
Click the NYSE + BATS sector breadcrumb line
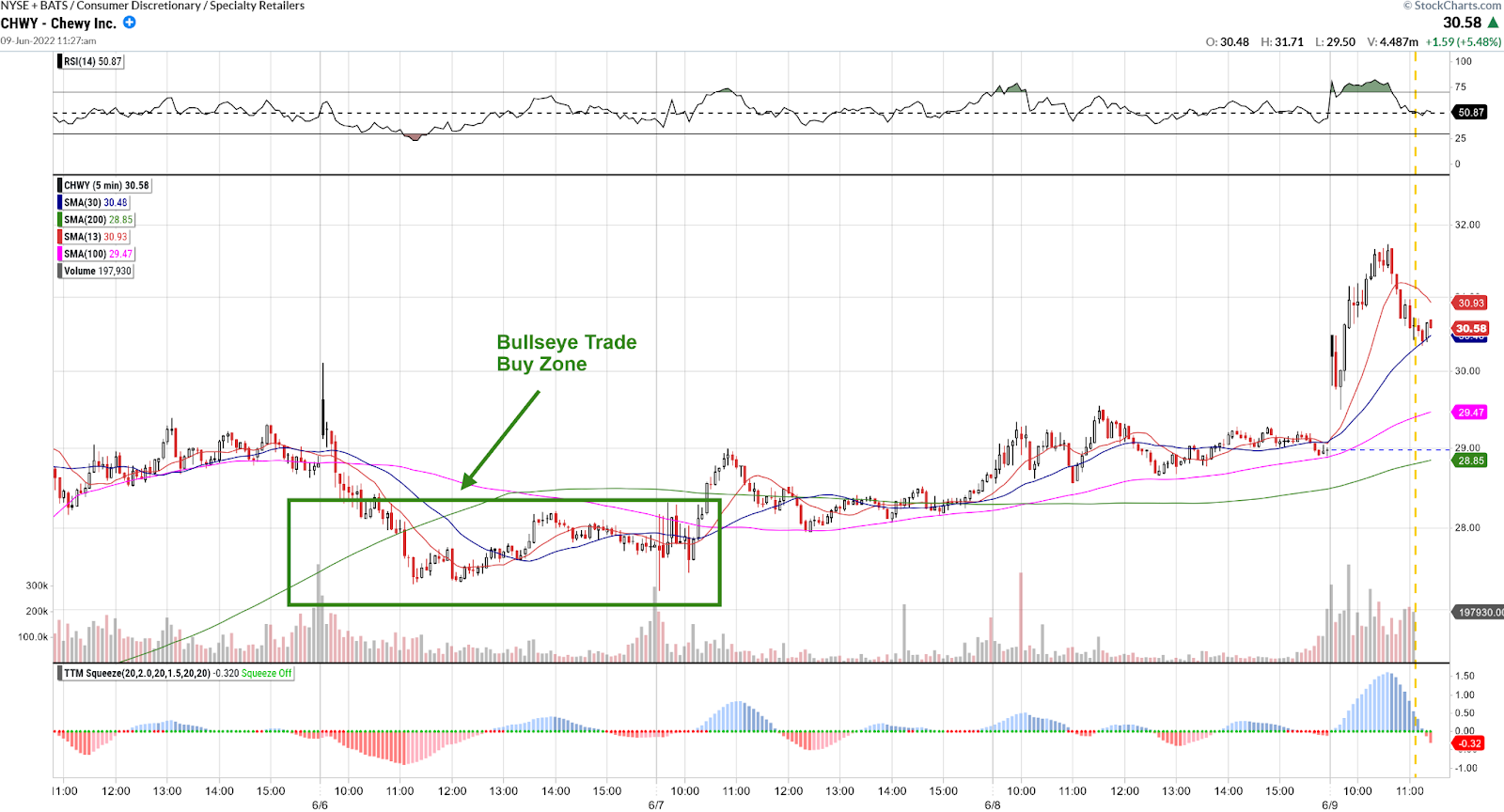click(152, 6)
